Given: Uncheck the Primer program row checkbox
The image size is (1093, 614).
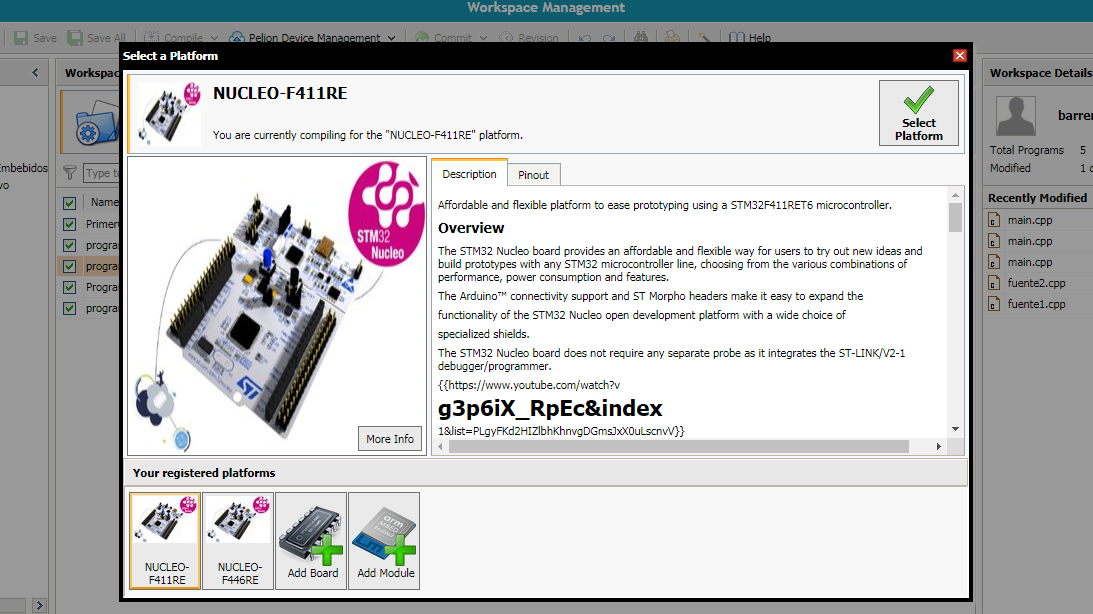Looking at the screenshot, I should 70,224.
